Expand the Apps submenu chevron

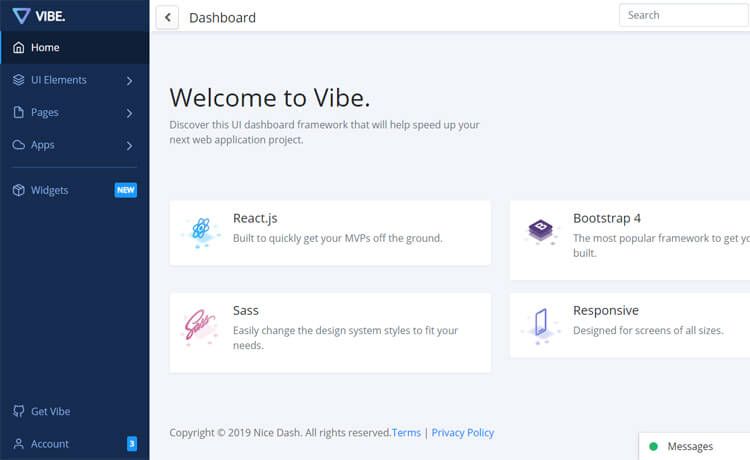pyautogui.click(x=129, y=145)
